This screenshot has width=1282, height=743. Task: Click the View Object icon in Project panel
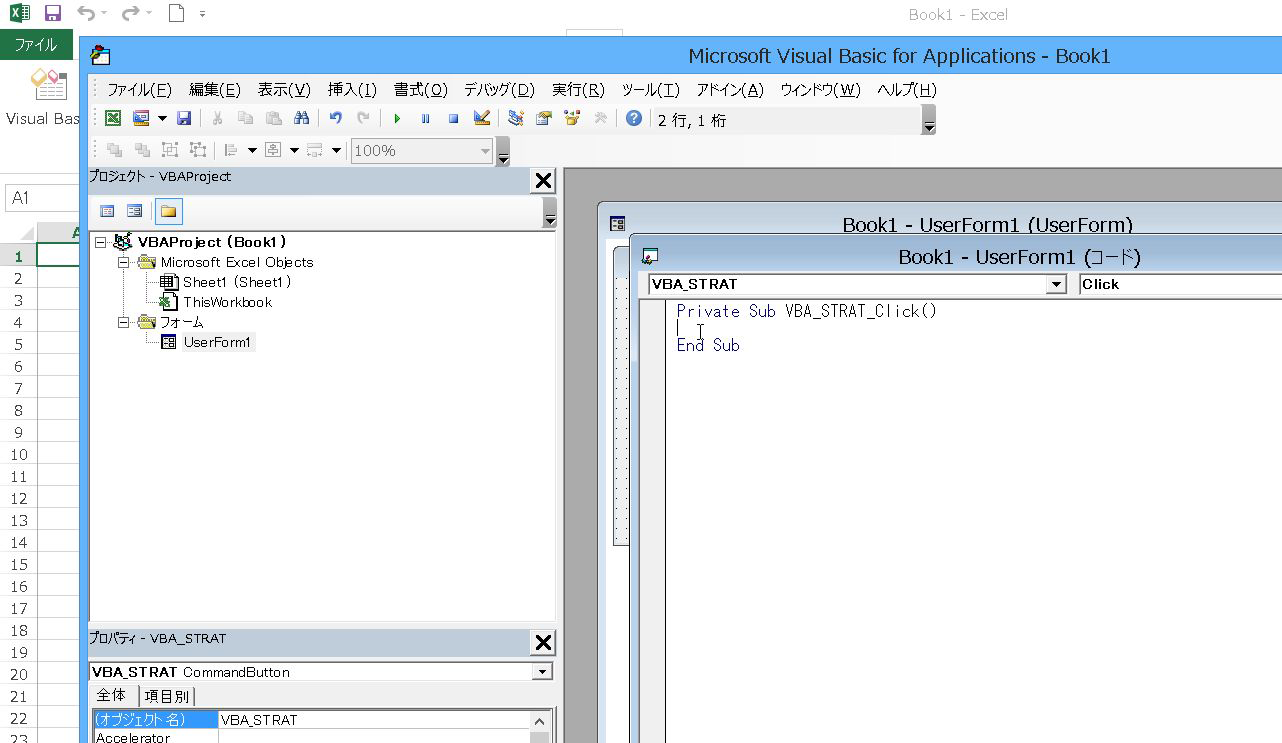(x=135, y=211)
